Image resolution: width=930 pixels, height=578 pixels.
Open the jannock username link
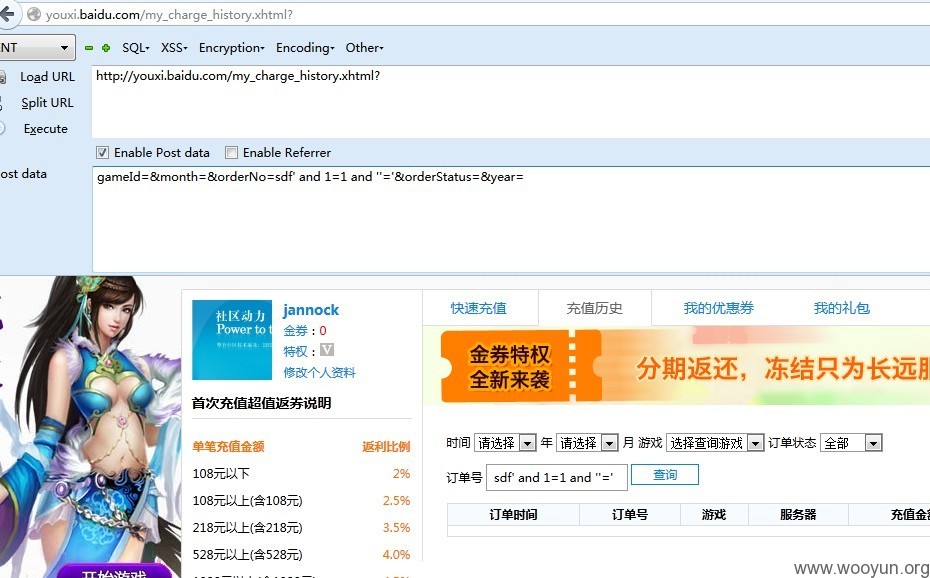[311, 310]
